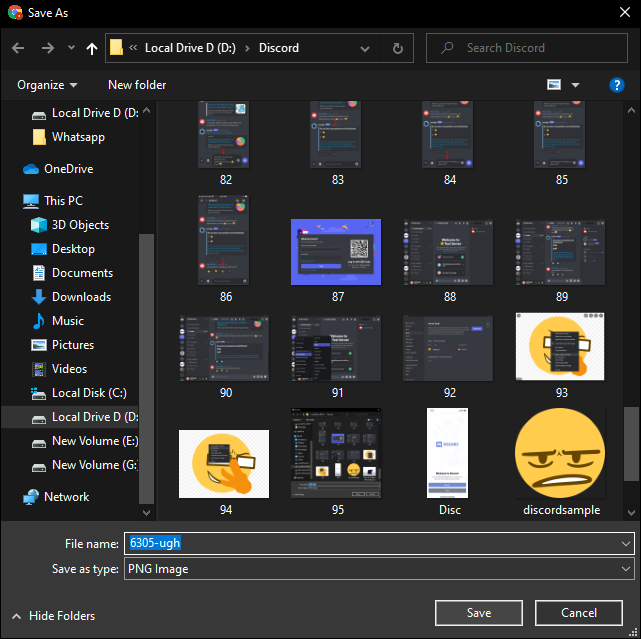The image size is (641, 639).
Task: Open the Help question mark icon
Action: click(x=617, y=85)
